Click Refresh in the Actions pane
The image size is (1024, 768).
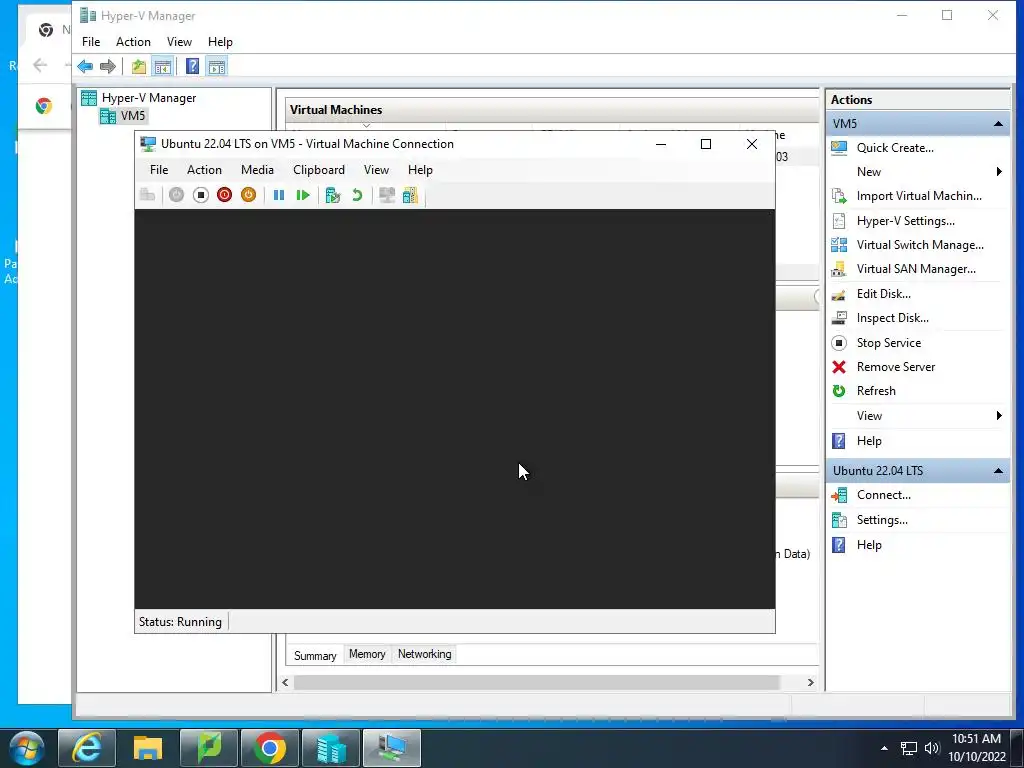876,391
